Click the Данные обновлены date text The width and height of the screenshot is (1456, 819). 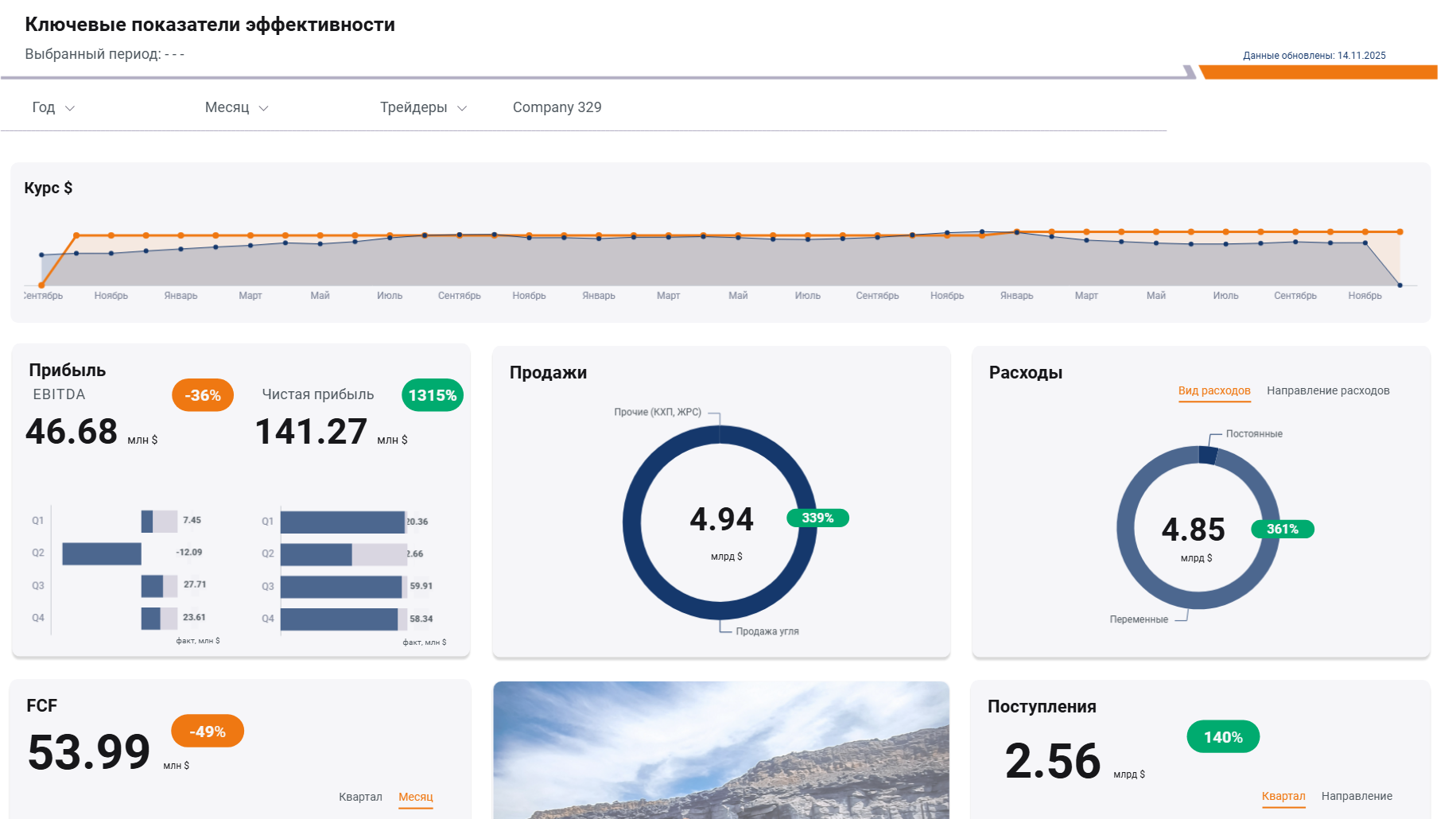click(1314, 56)
